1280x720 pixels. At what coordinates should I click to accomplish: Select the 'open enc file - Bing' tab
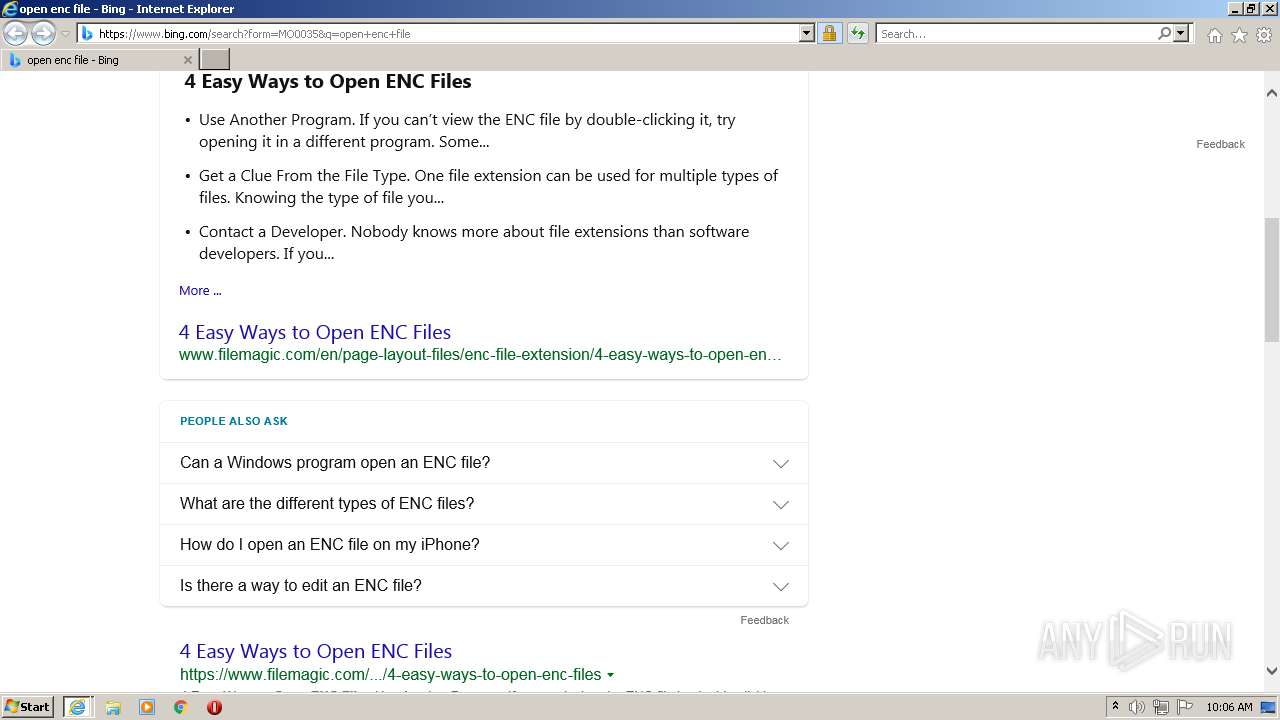[x=100, y=60]
